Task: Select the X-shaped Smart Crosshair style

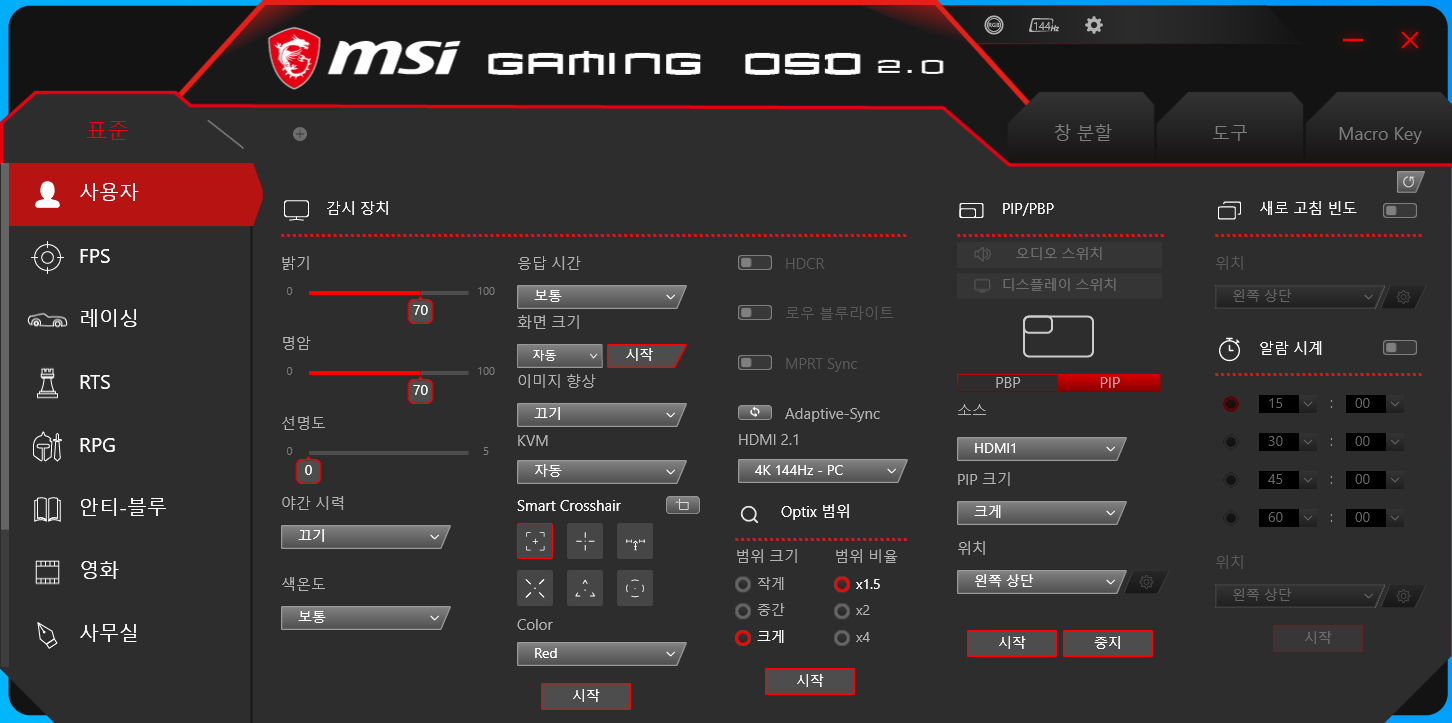Action: click(535, 588)
